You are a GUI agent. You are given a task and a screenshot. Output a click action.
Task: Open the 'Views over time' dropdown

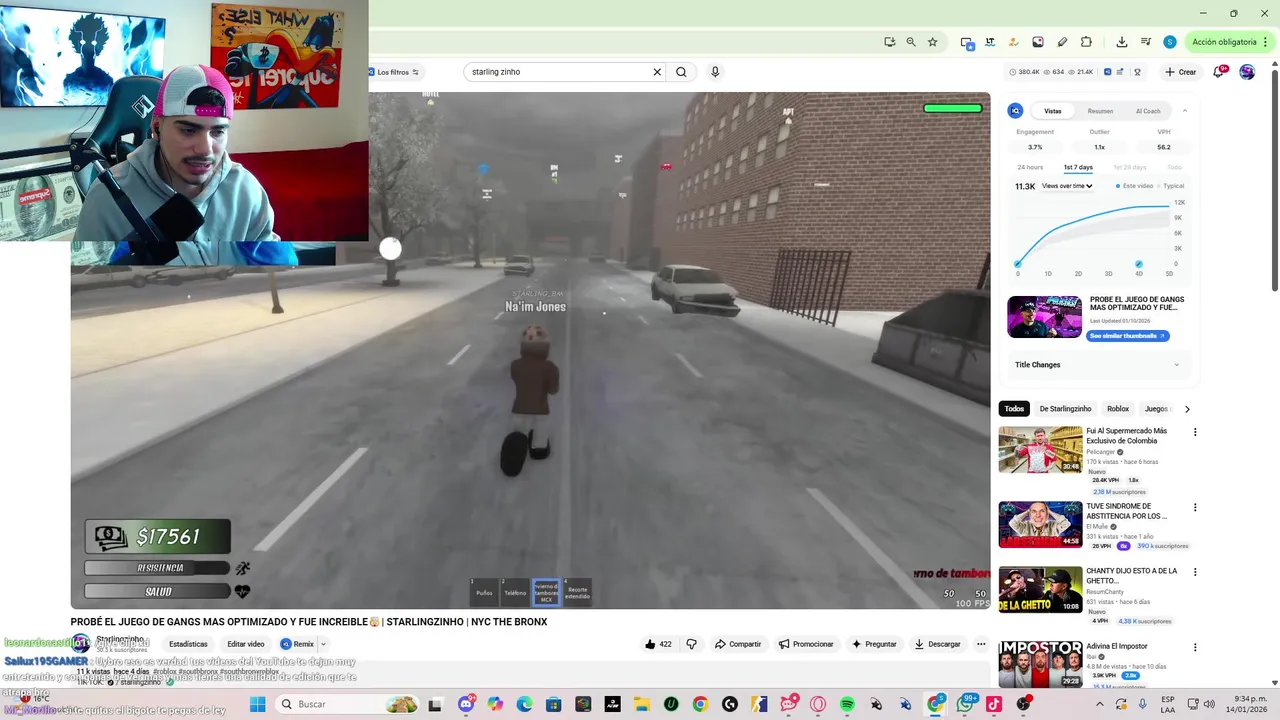[1067, 186]
